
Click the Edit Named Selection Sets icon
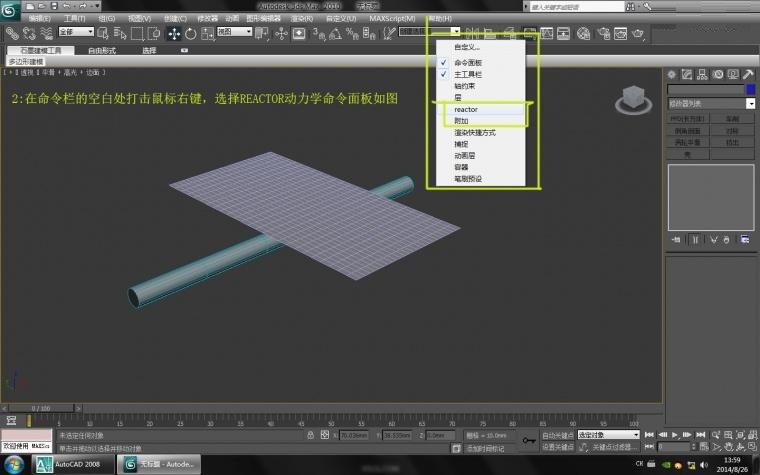389,33
